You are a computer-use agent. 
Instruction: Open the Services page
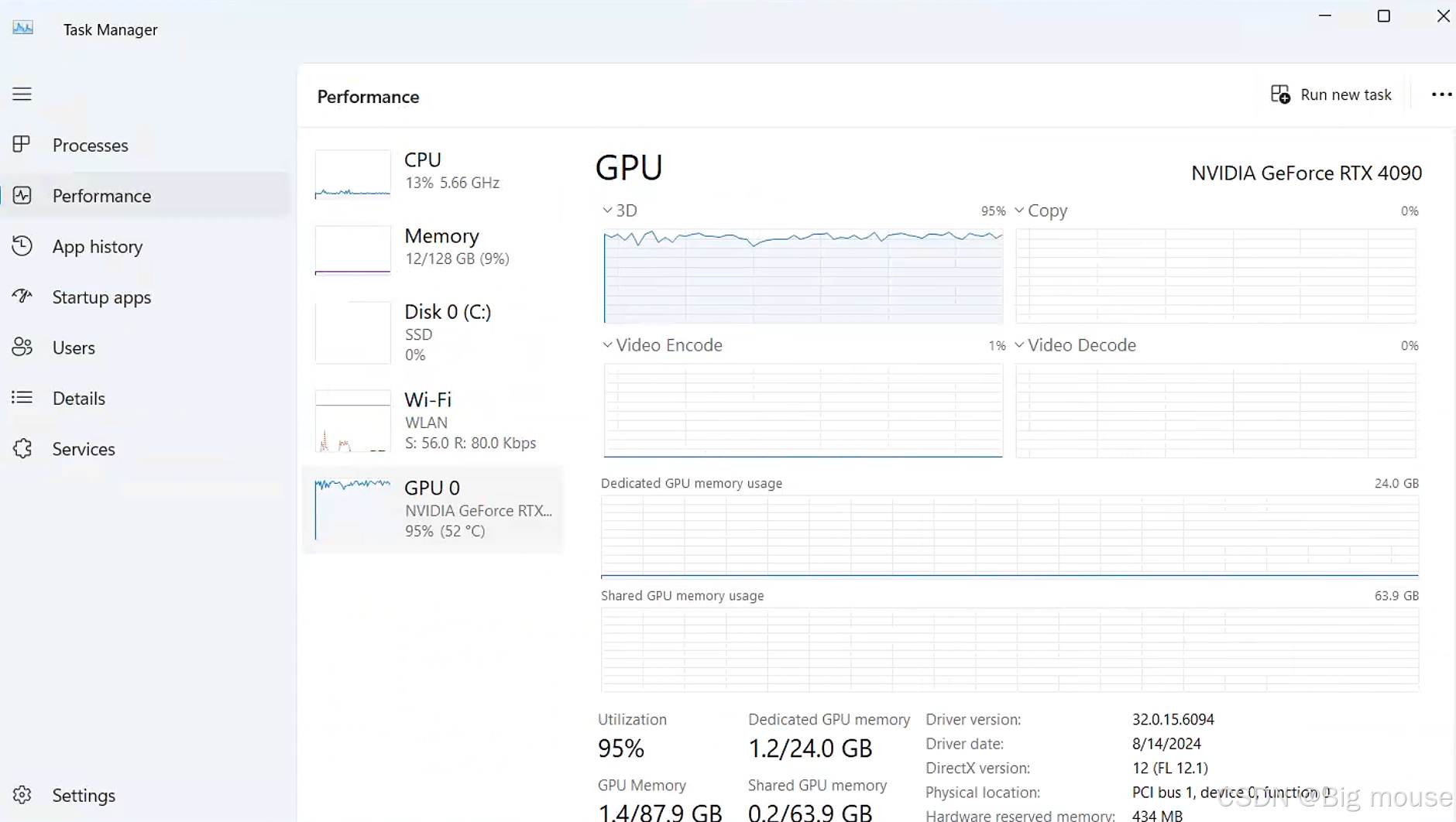point(84,449)
